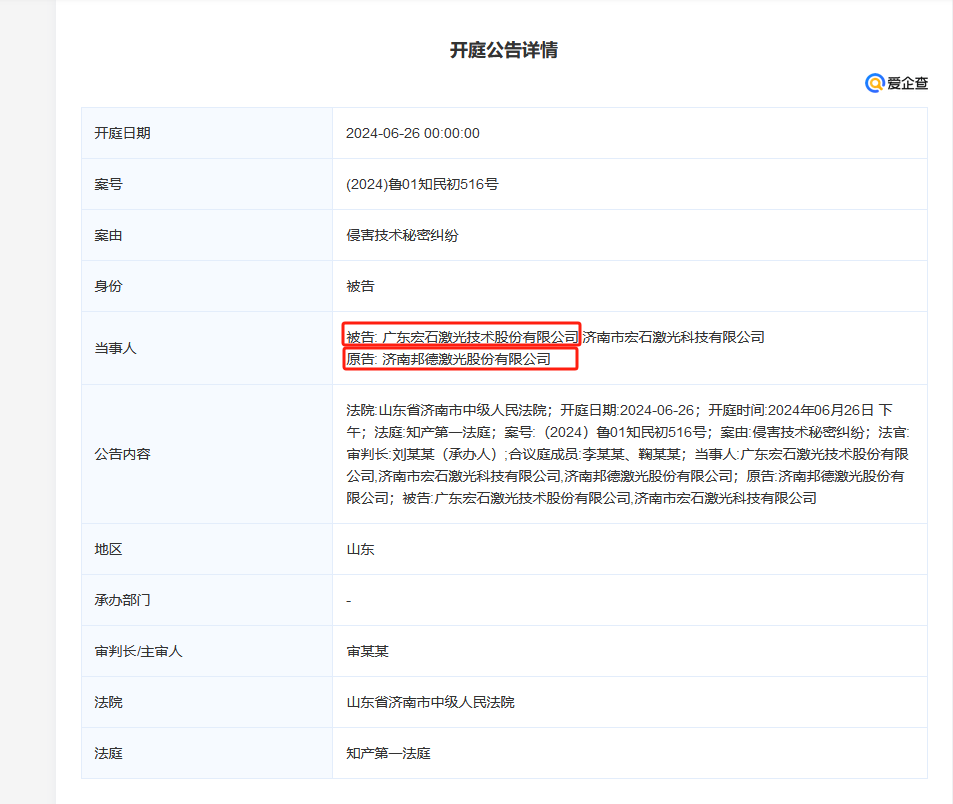Select the date value 2024-06-26 00:00:00
This screenshot has height=804, width=953.
pos(413,133)
